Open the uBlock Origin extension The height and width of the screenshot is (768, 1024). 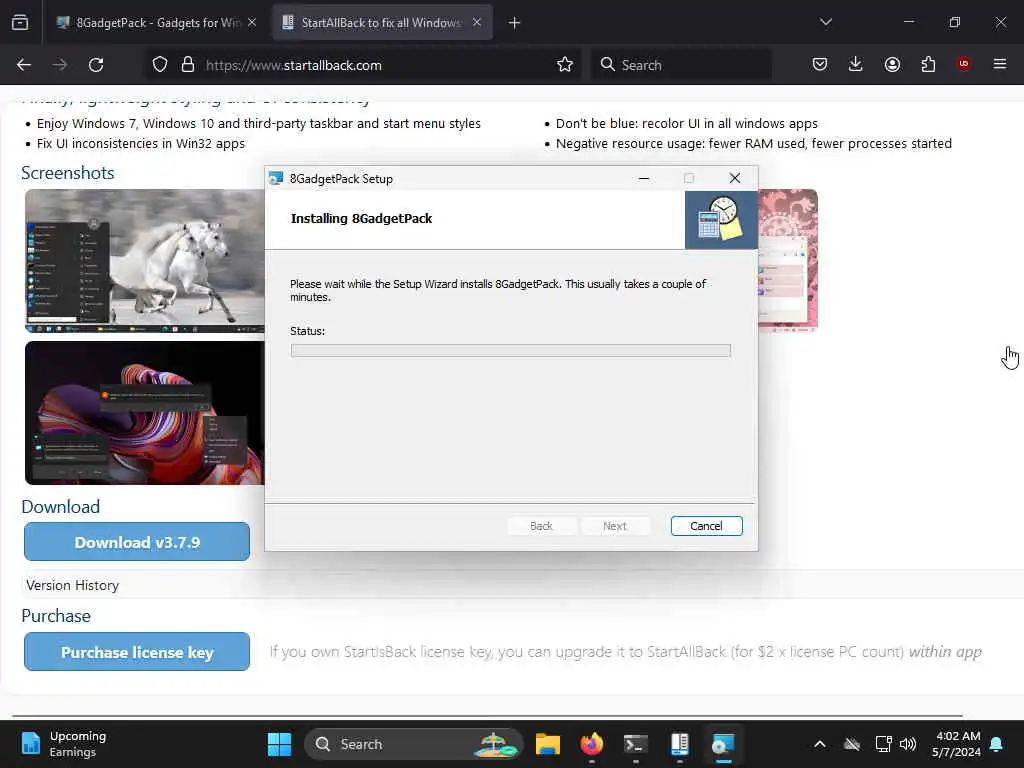pyautogui.click(x=964, y=64)
